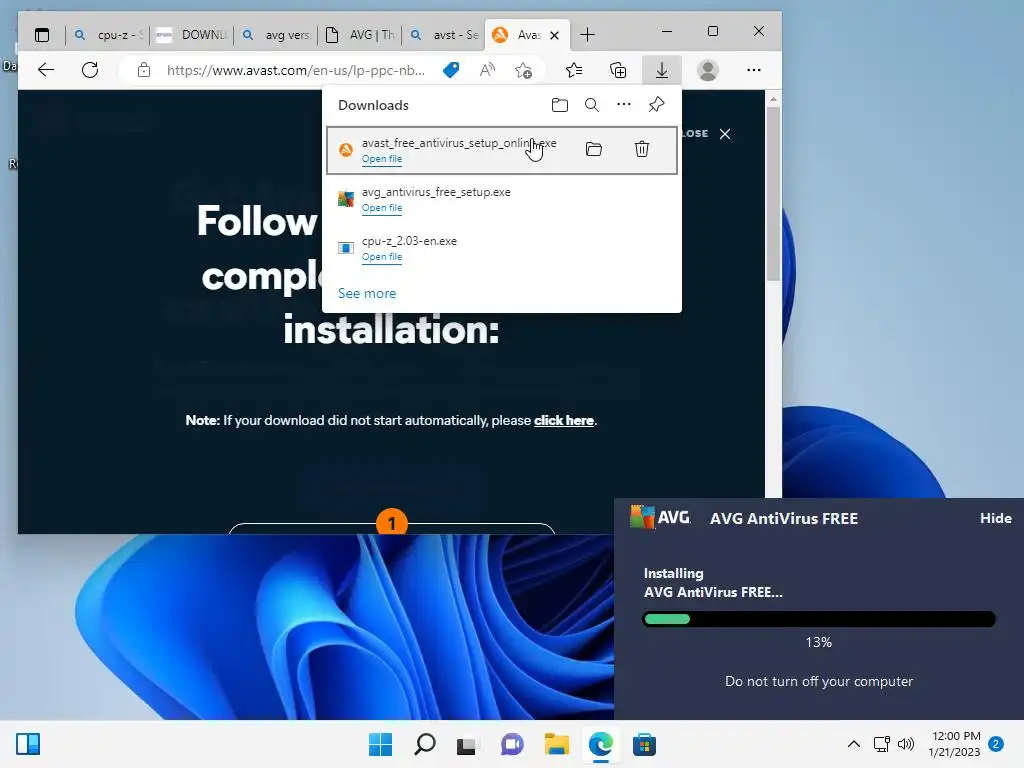Show hidden system tray icons

point(854,744)
